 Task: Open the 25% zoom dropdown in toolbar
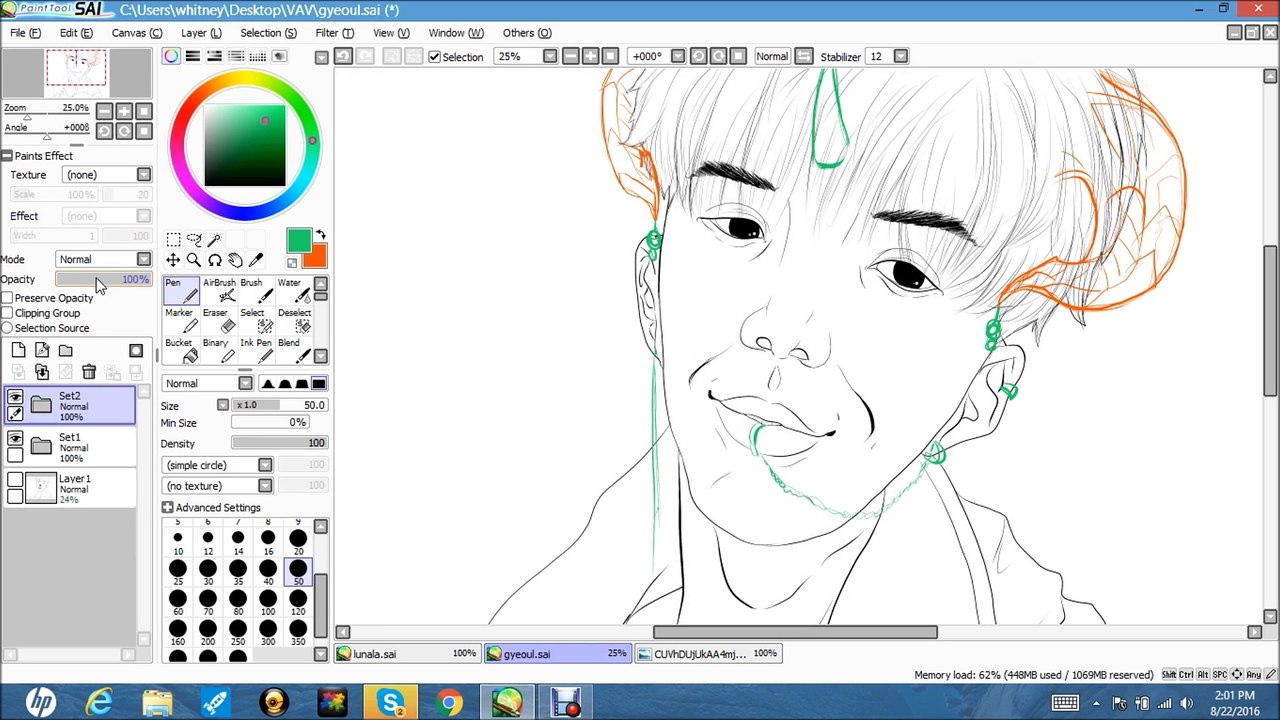pos(550,56)
